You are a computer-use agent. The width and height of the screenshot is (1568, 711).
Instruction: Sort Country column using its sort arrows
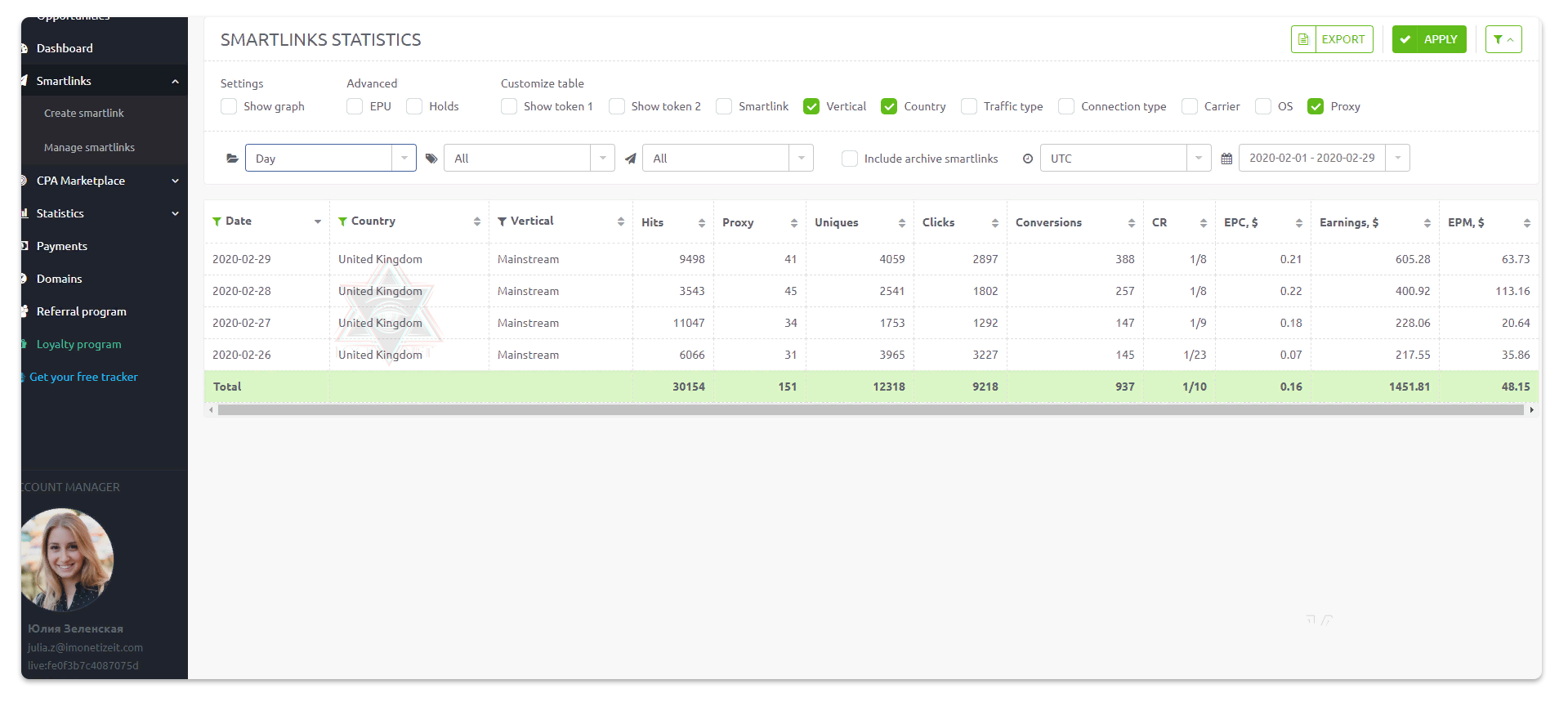(x=477, y=221)
